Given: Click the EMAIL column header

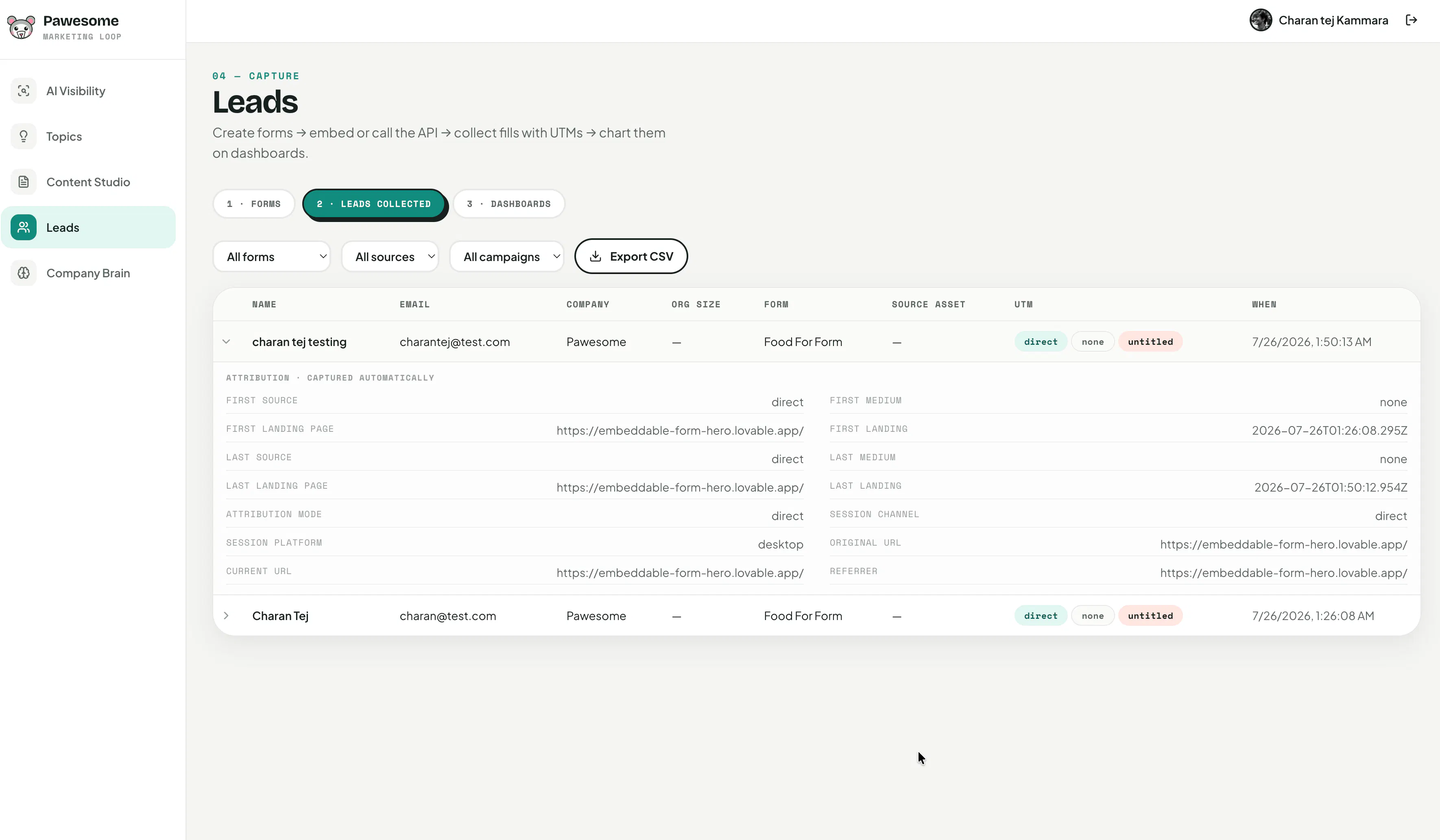Looking at the screenshot, I should coord(414,305).
